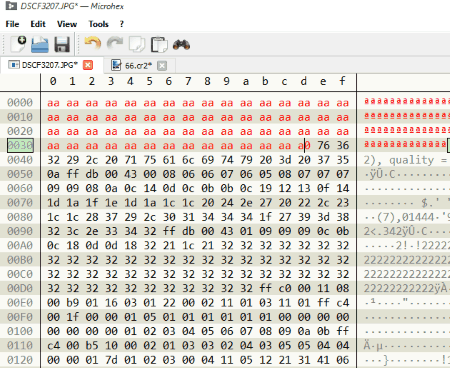Click the New file icon

coord(19,44)
